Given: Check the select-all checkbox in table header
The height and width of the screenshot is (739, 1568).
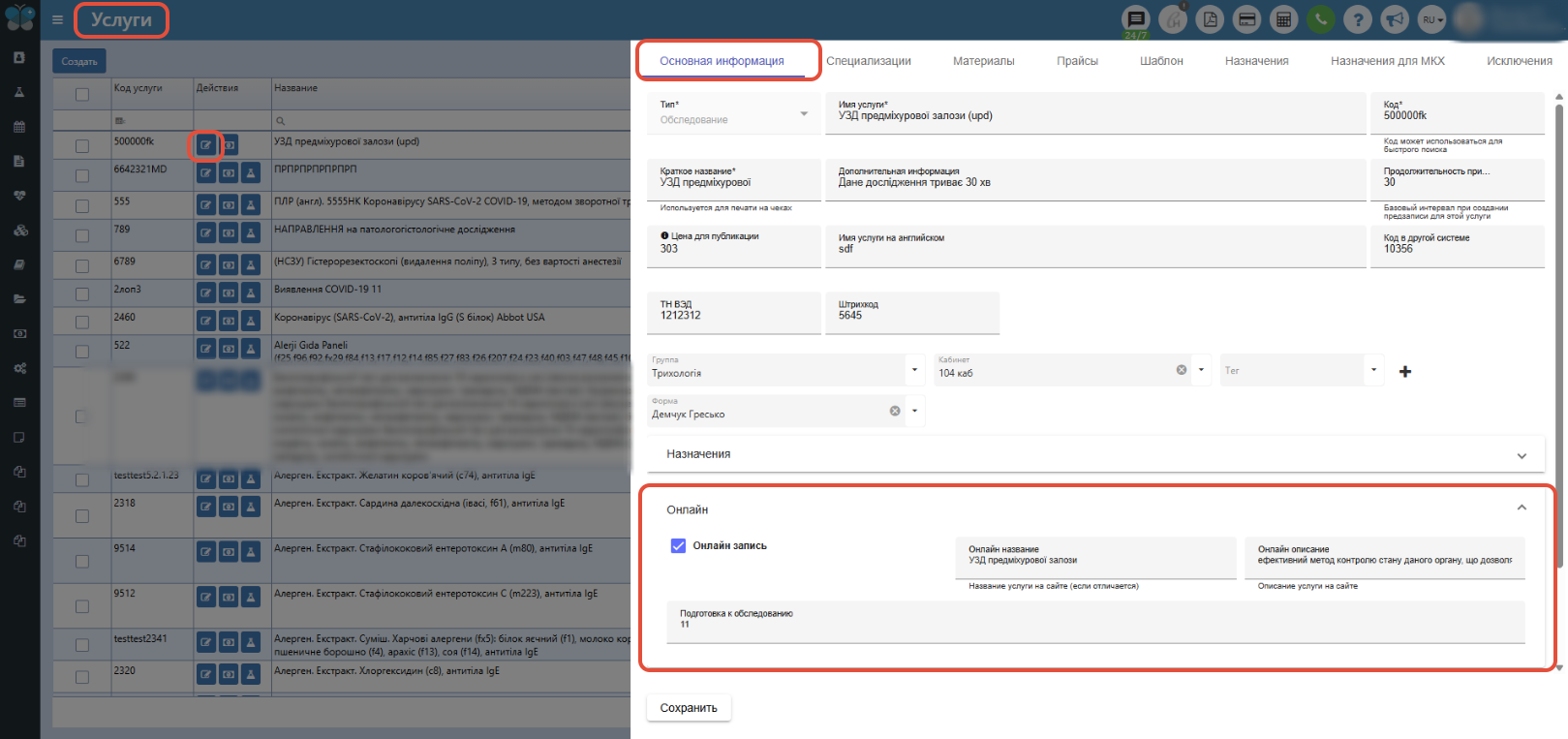Looking at the screenshot, I should (x=82, y=94).
